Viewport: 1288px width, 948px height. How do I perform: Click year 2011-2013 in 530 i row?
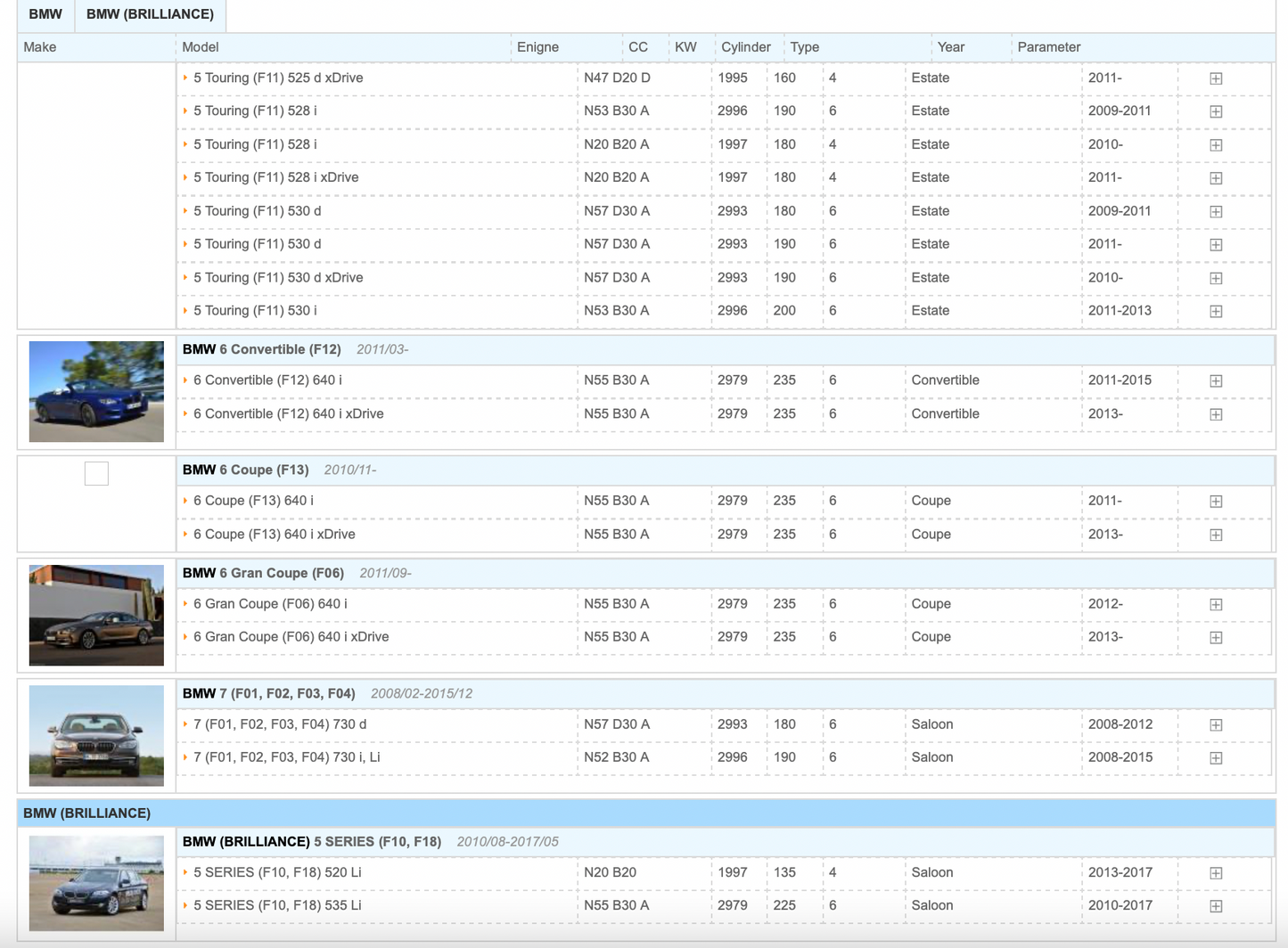point(1120,310)
